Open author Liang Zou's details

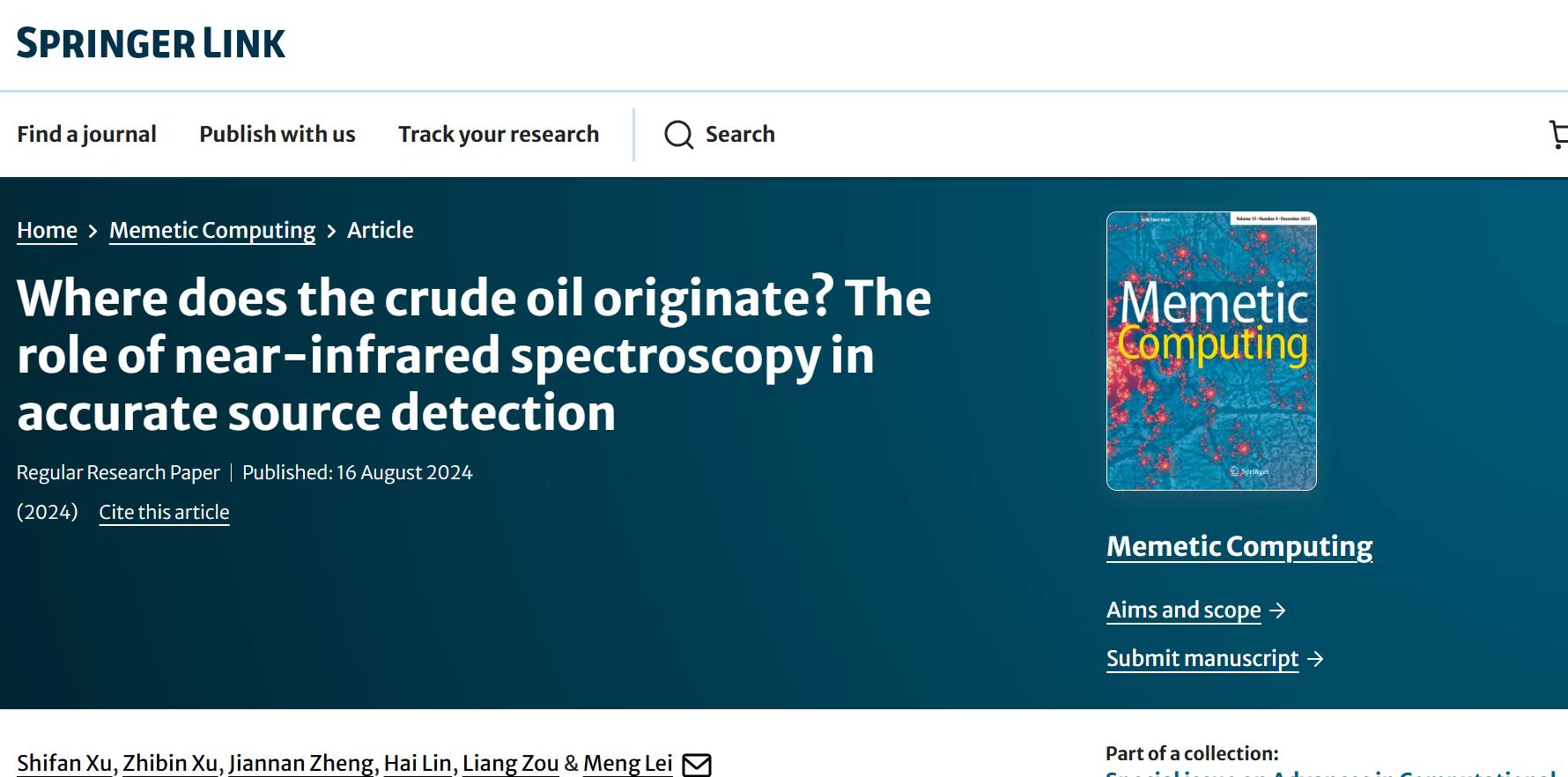click(x=511, y=763)
